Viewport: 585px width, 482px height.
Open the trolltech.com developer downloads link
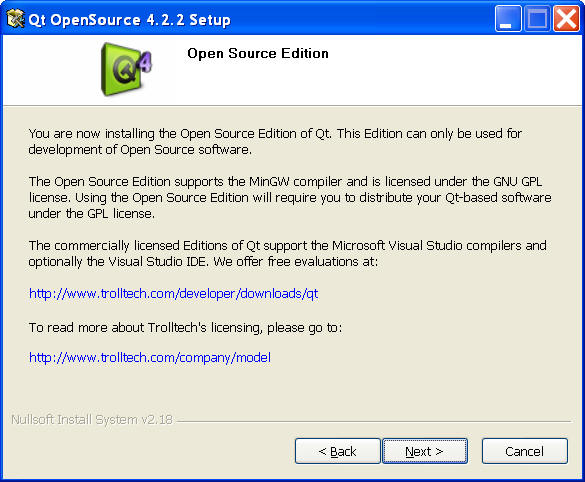173,294
